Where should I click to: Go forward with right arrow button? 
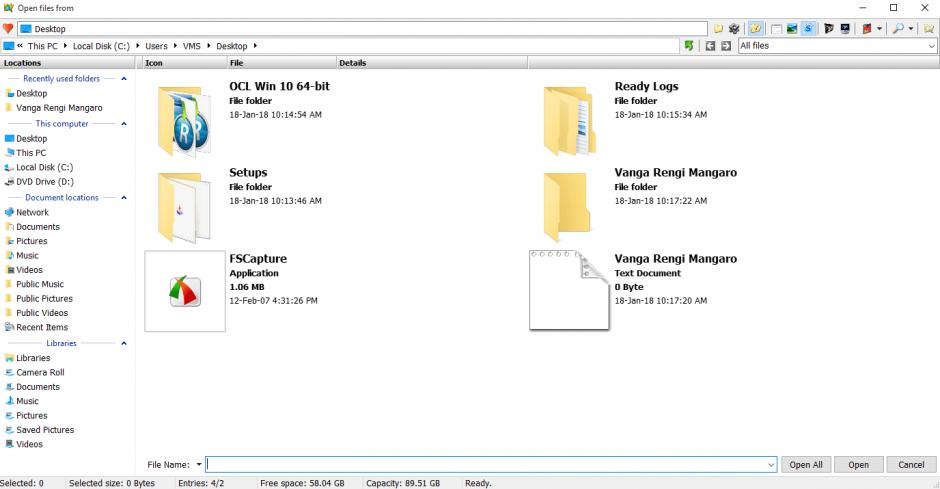click(x=724, y=46)
